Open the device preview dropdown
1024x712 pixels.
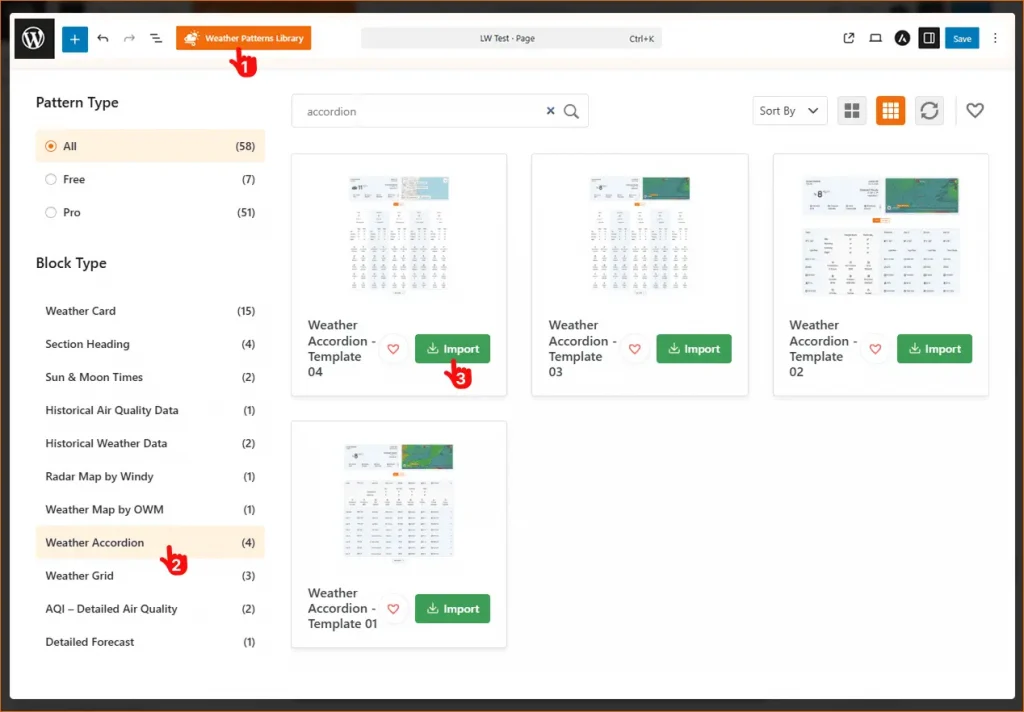pos(875,38)
